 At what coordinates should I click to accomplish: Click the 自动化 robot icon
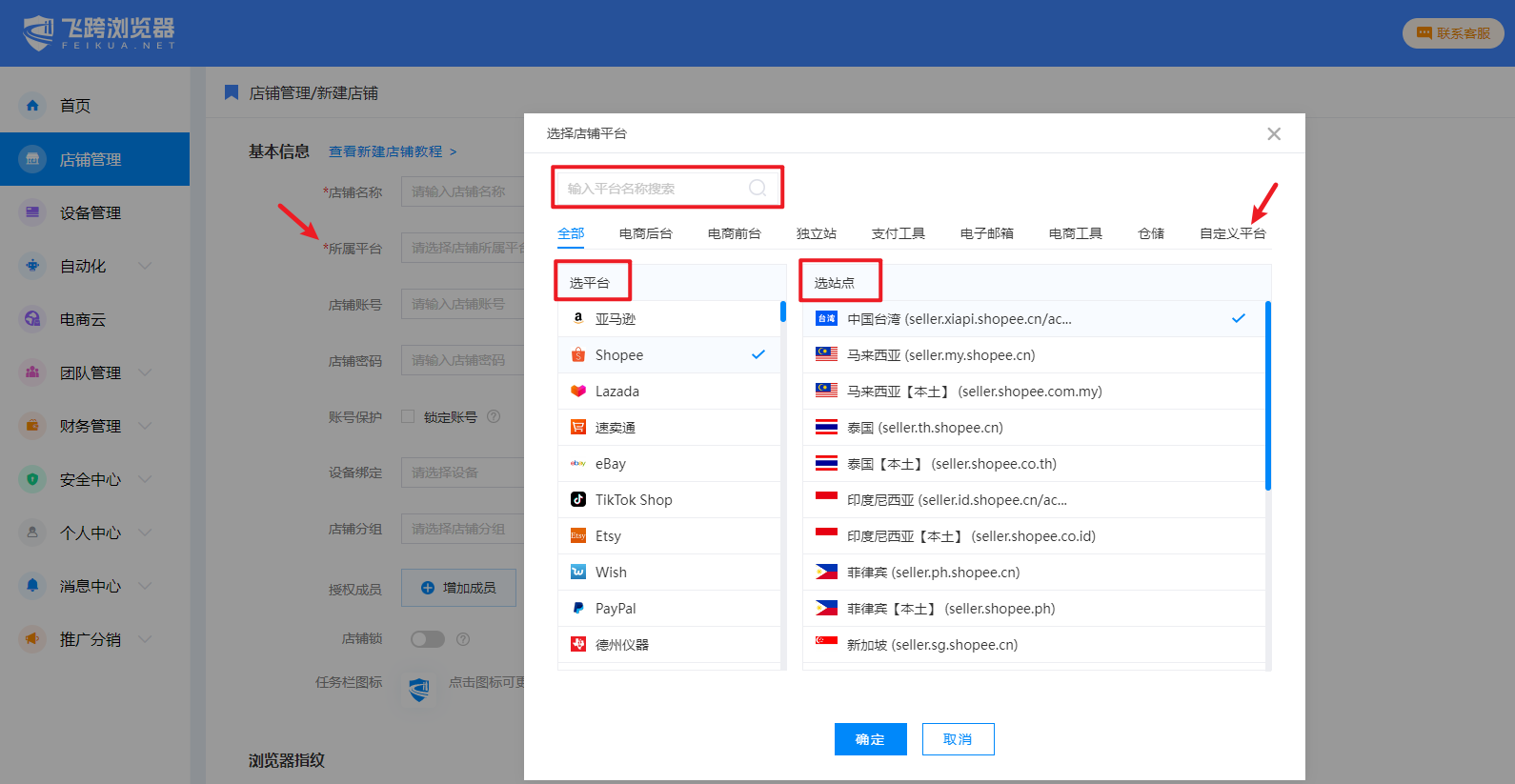tap(32, 266)
